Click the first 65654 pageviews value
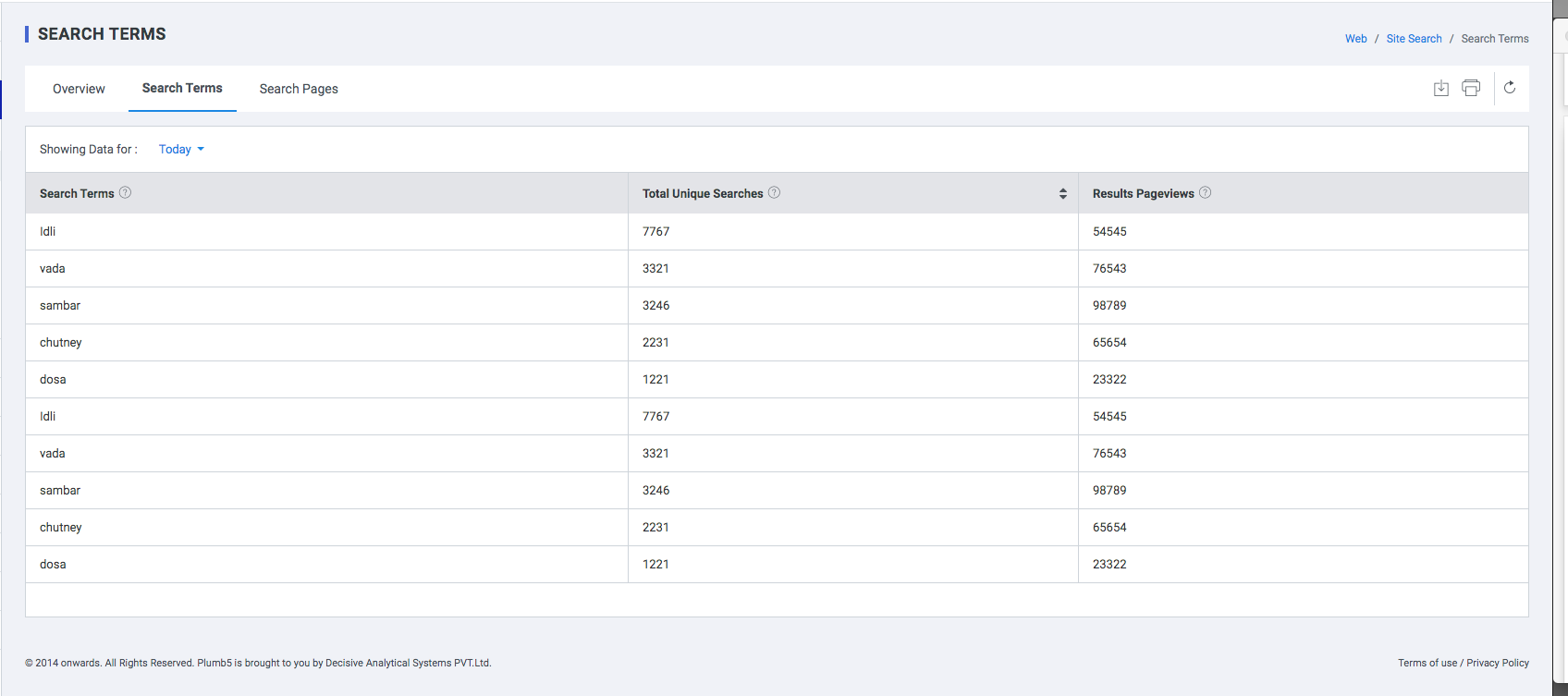The height and width of the screenshot is (696, 1568). (x=1109, y=342)
